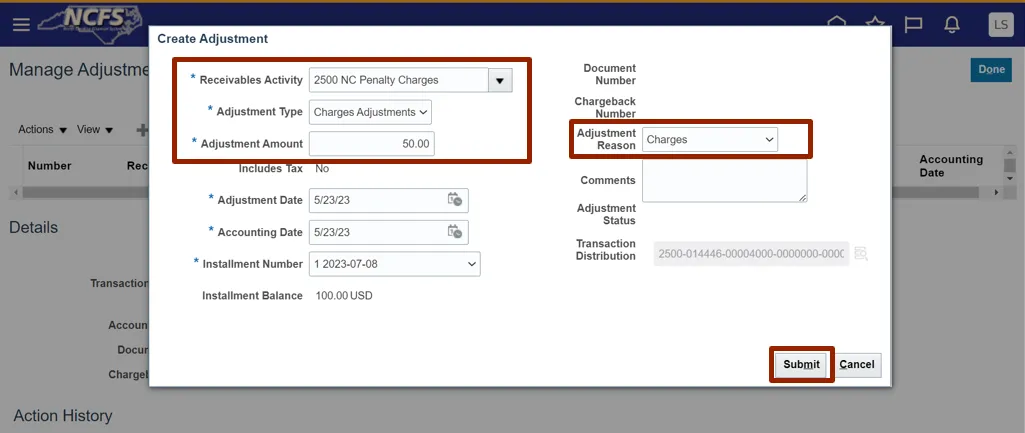Click the Adjustment Amount field
The height and width of the screenshot is (433, 1025).
pos(372,144)
